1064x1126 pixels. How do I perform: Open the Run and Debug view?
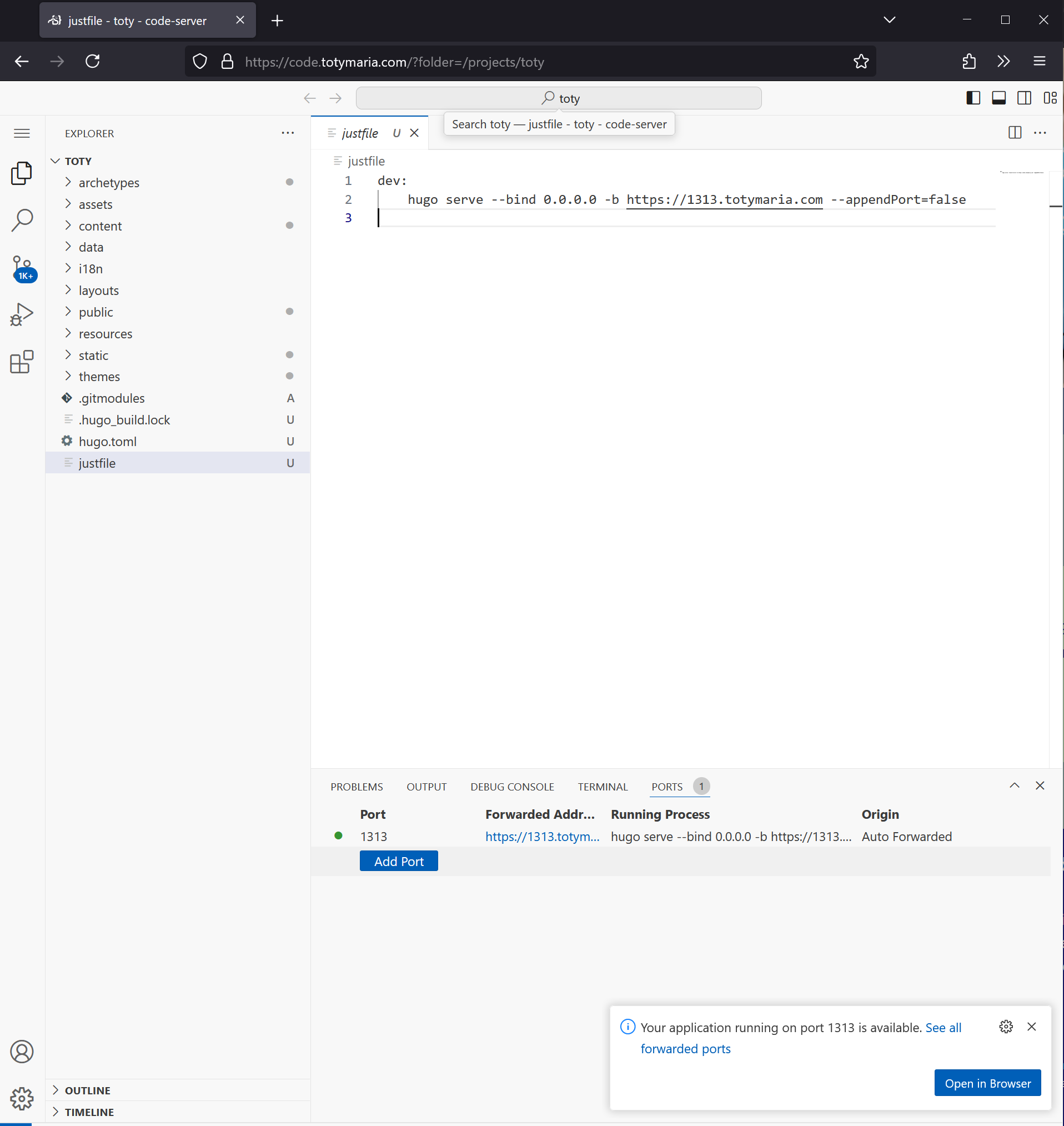(22, 314)
